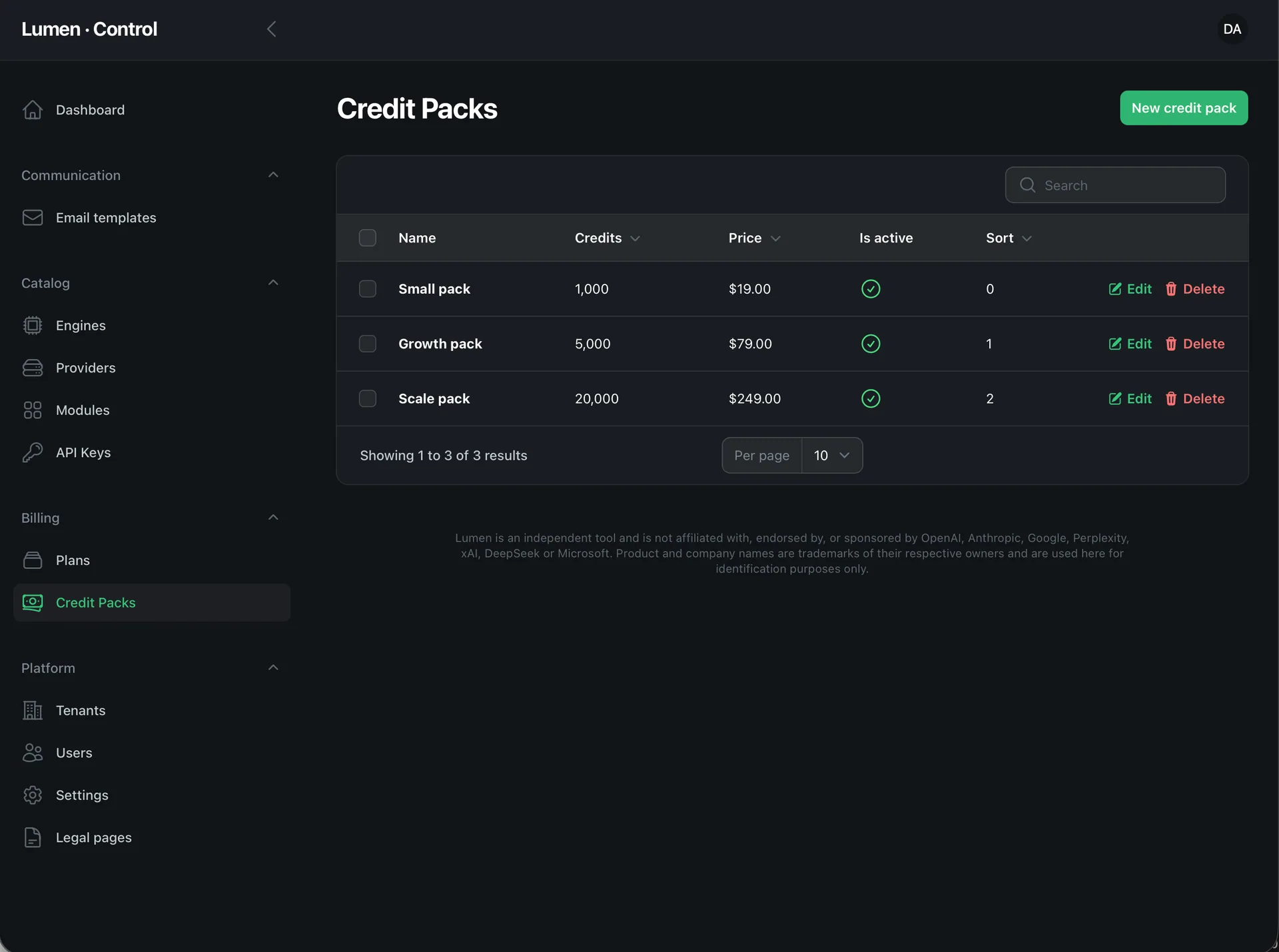Image resolution: width=1279 pixels, height=952 pixels.
Task: Click the Search input field
Action: click(1115, 185)
